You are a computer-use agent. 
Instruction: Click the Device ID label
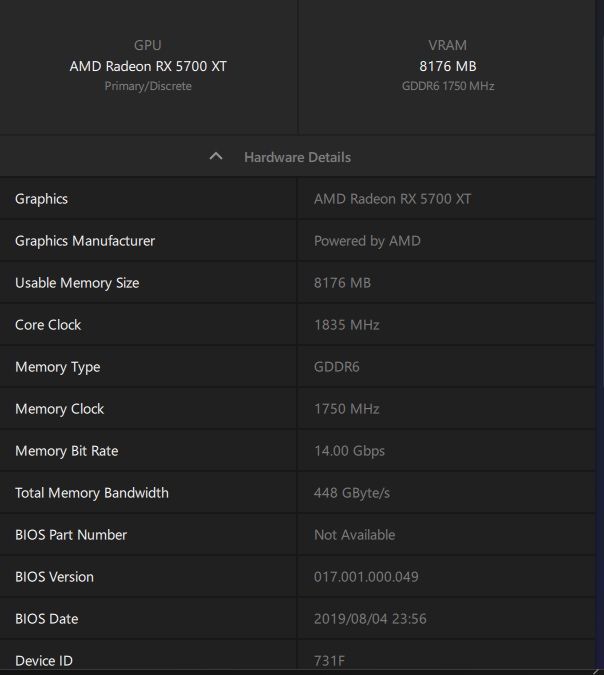tap(44, 661)
